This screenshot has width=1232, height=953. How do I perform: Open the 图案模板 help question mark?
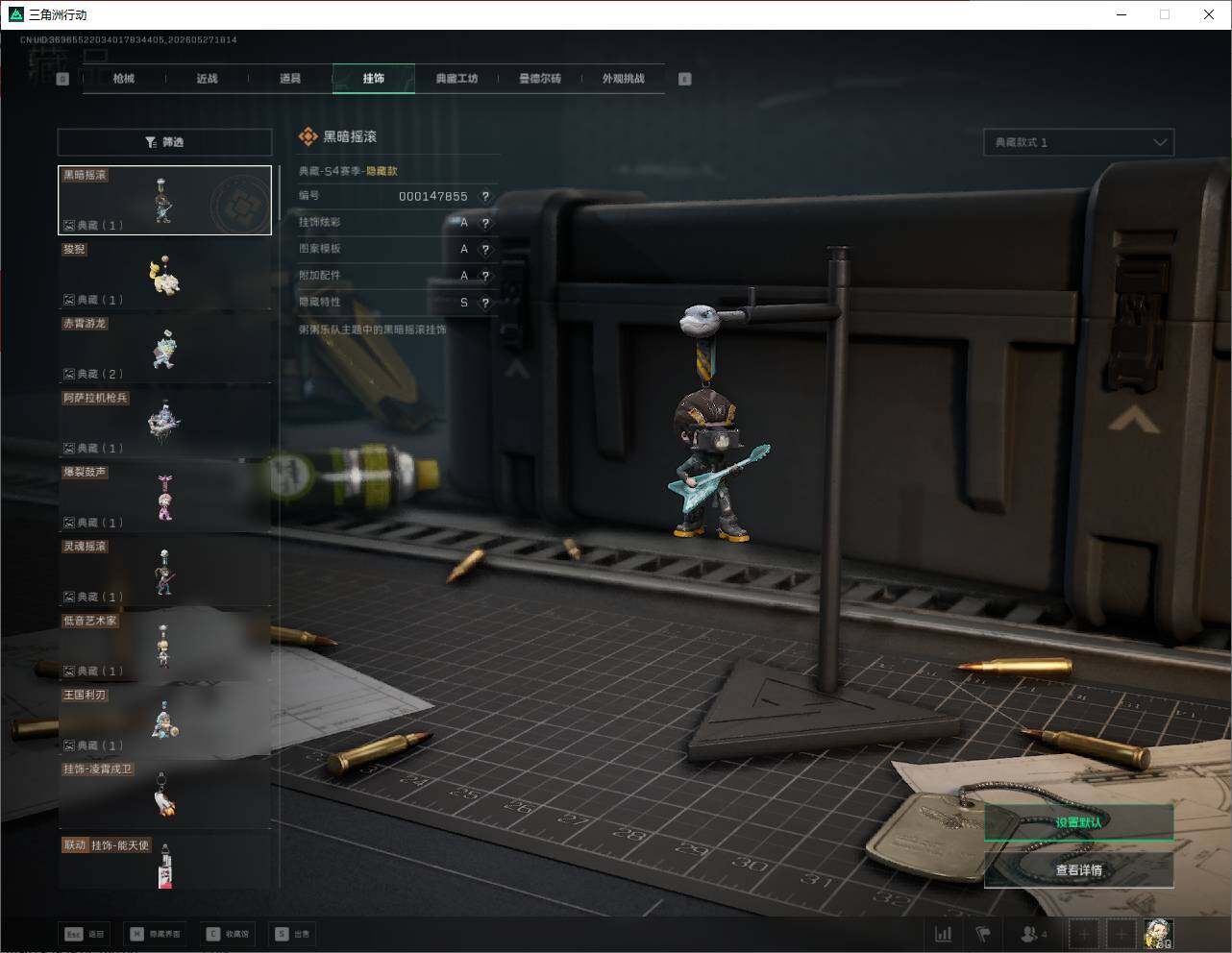485,249
